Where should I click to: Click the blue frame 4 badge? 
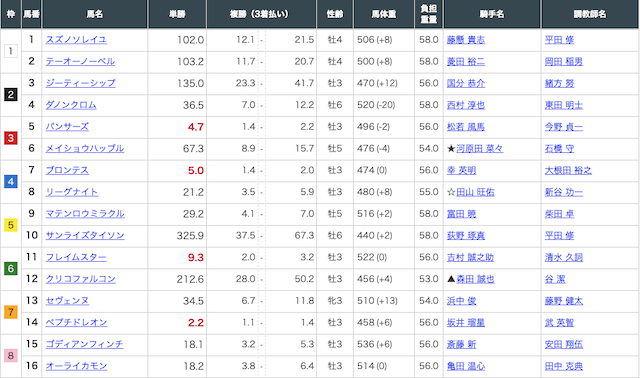coord(11,181)
